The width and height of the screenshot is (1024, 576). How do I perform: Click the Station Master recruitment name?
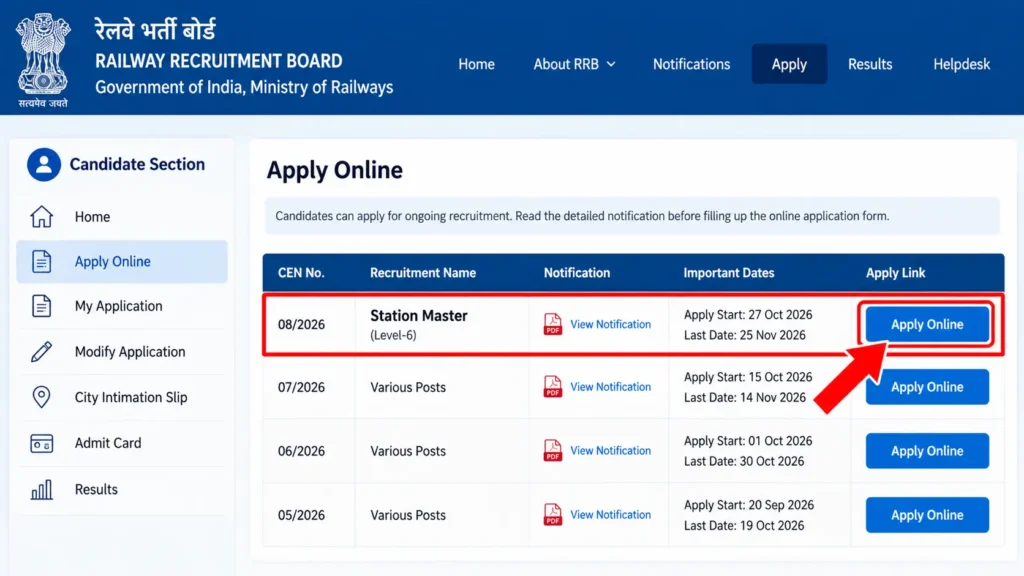419,315
